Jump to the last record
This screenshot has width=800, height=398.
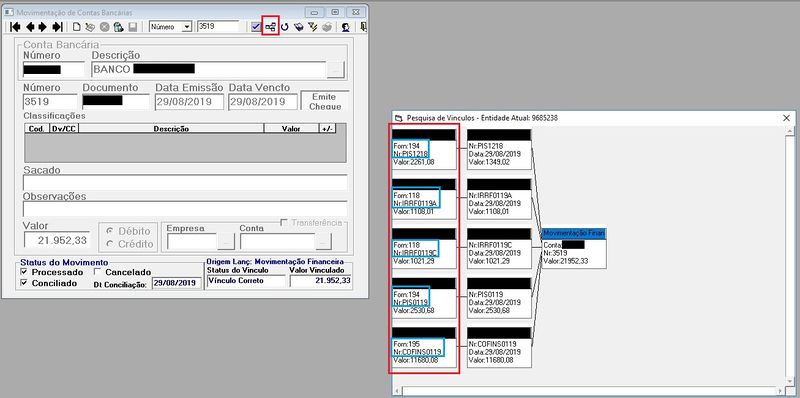click(58, 27)
